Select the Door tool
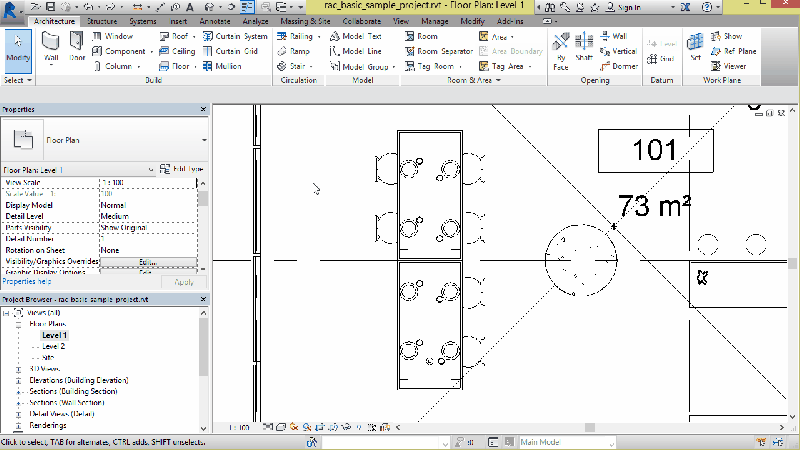The height and width of the screenshot is (450, 800). (x=77, y=46)
